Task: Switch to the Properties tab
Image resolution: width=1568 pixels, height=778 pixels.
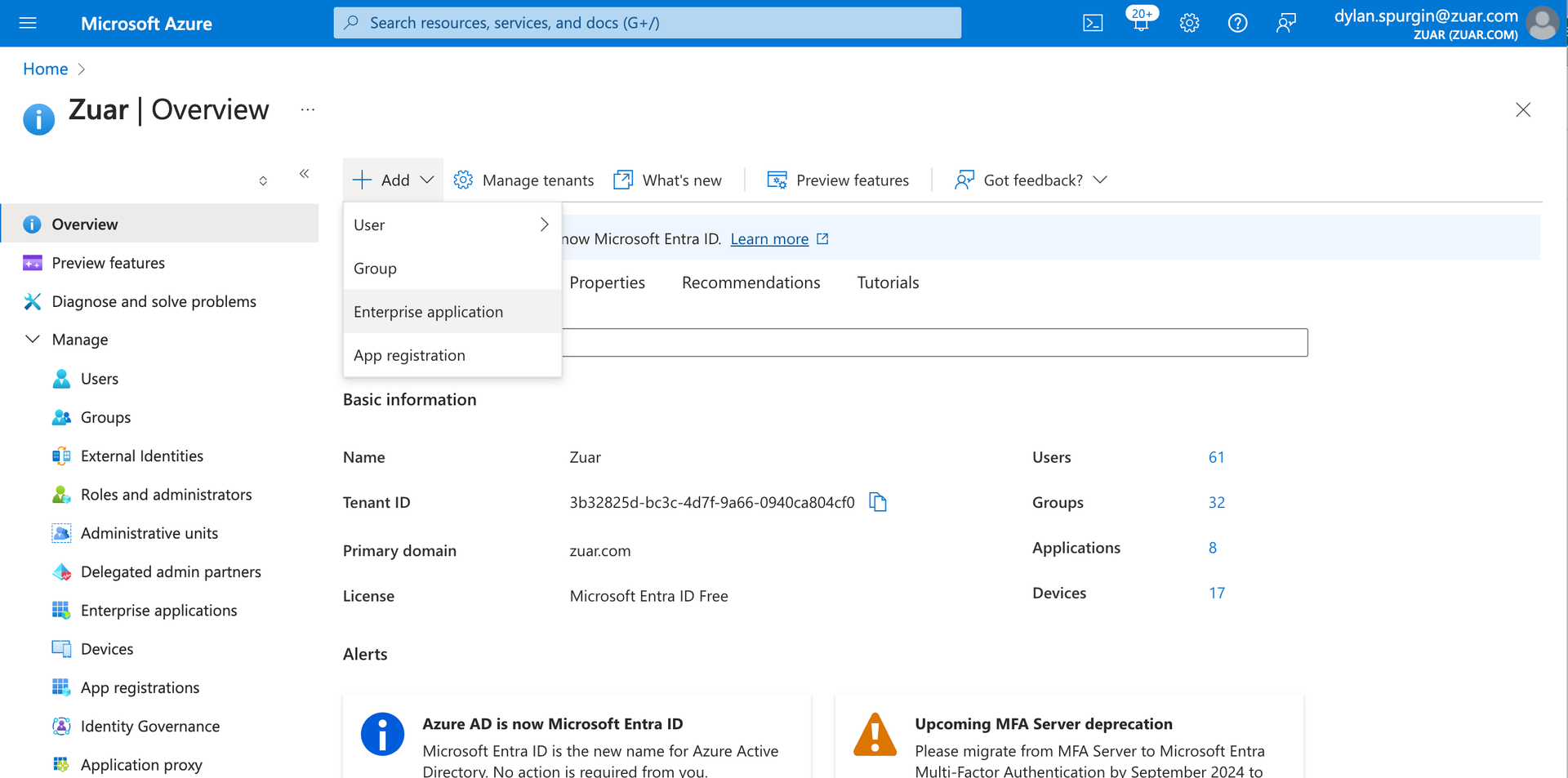Action: pyautogui.click(x=607, y=282)
